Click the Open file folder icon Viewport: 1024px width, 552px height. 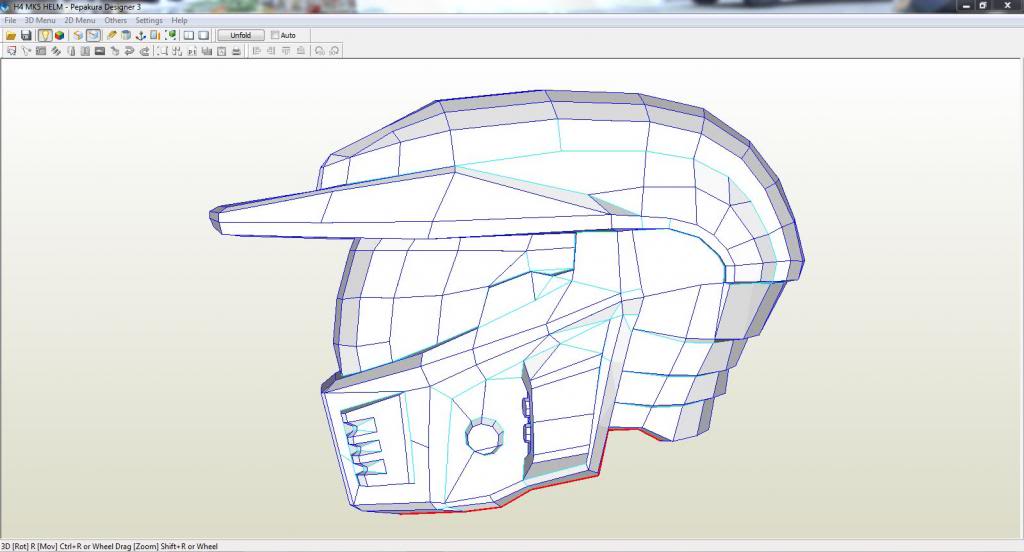11,35
